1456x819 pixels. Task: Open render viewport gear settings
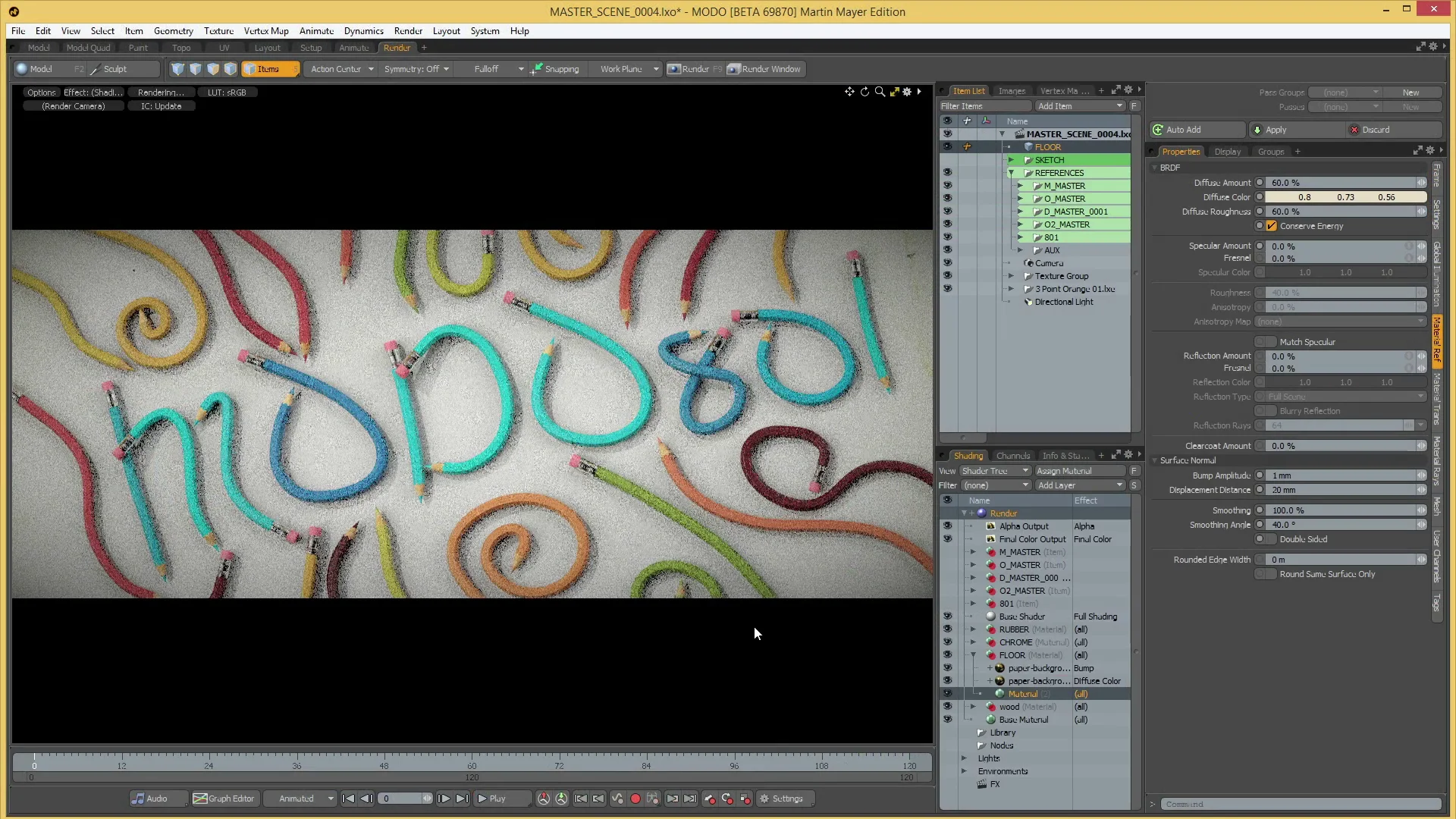tap(907, 92)
